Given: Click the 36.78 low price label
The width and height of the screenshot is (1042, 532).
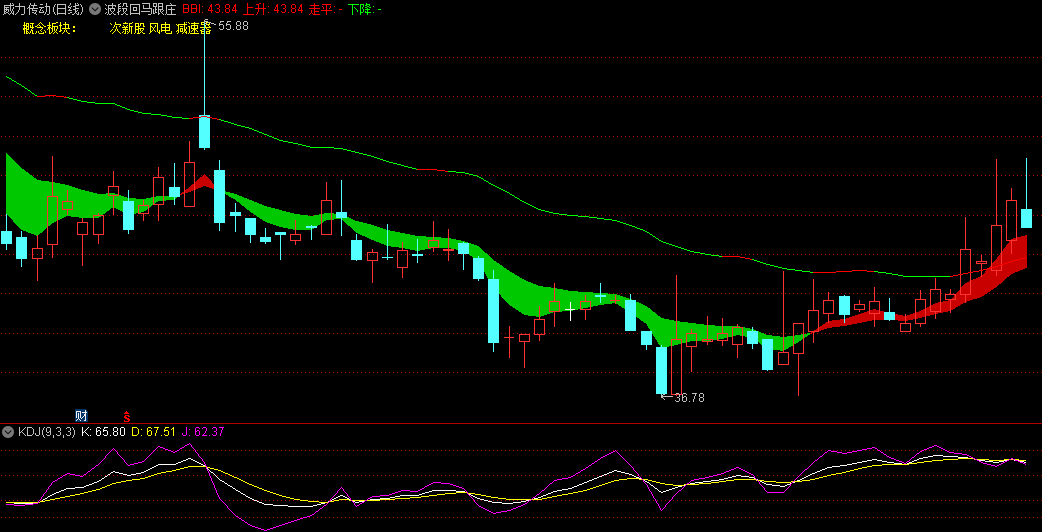Looking at the screenshot, I should click(x=689, y=398).
